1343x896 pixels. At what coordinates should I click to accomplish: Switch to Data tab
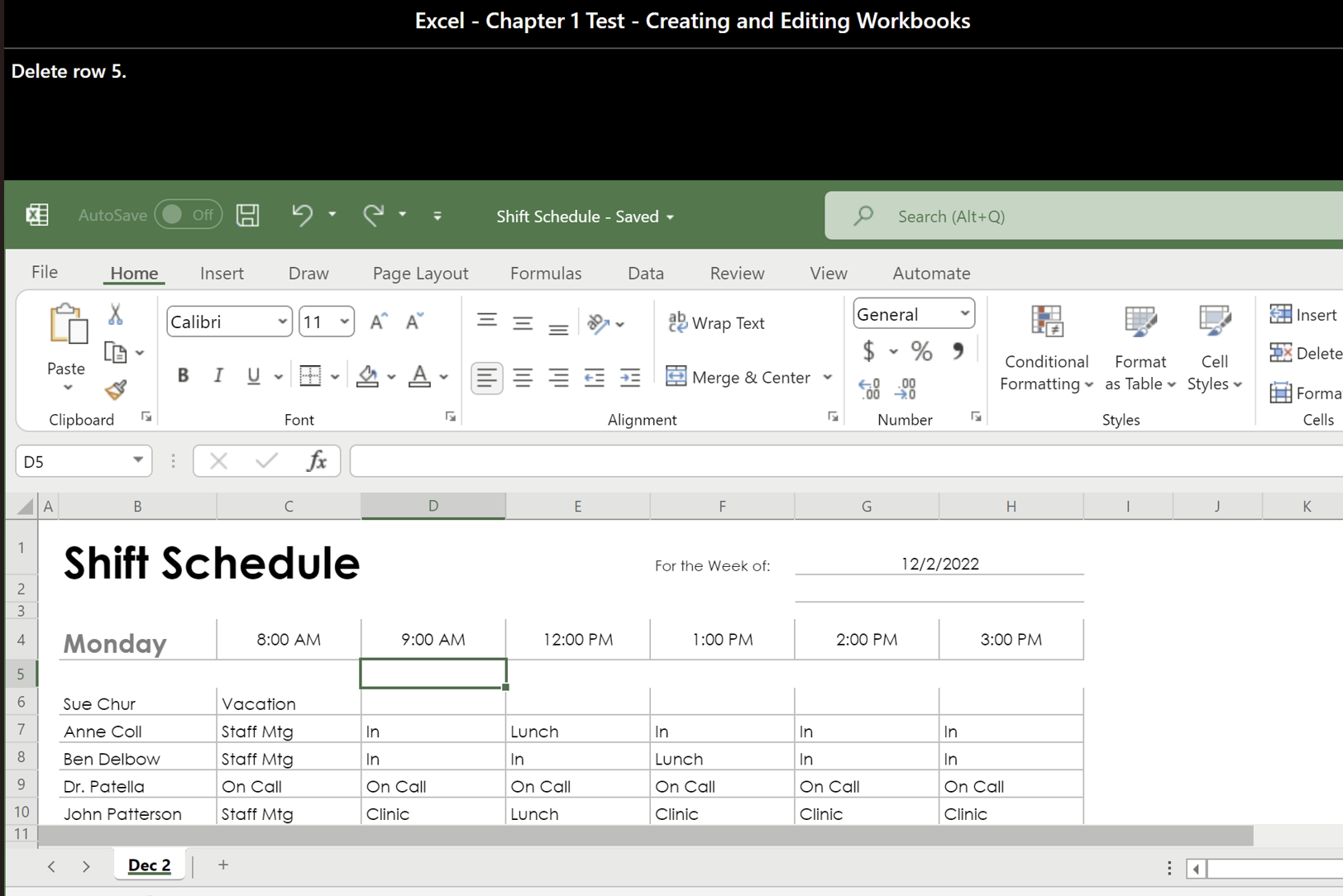click(646, 273)
